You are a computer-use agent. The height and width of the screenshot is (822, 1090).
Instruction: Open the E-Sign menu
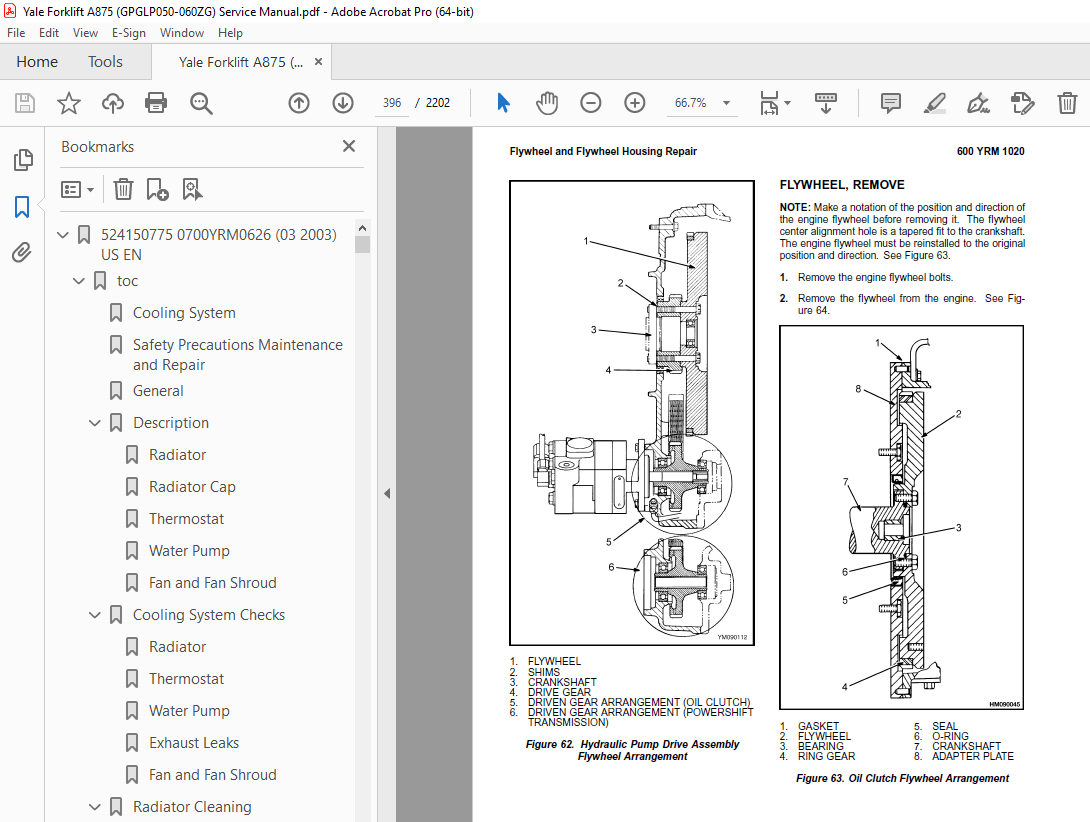tap(129, 33)
